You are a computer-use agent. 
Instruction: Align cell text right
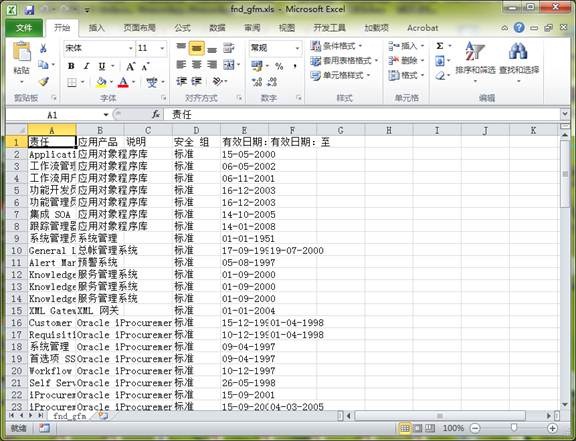pyautogui.click(x=212, y=65)
